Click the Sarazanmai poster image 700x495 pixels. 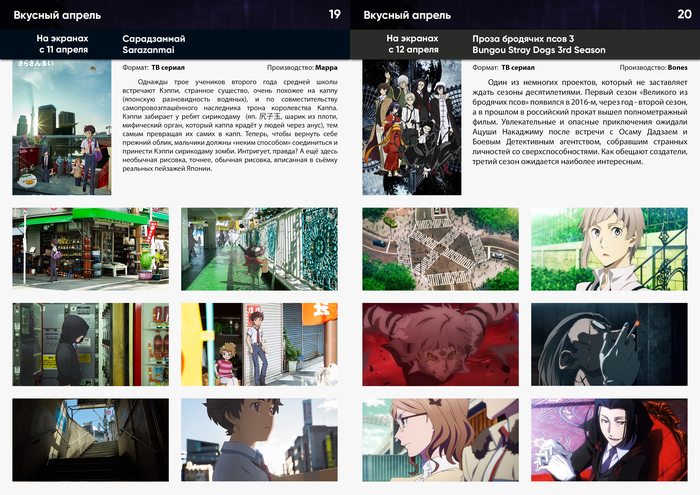62,127
